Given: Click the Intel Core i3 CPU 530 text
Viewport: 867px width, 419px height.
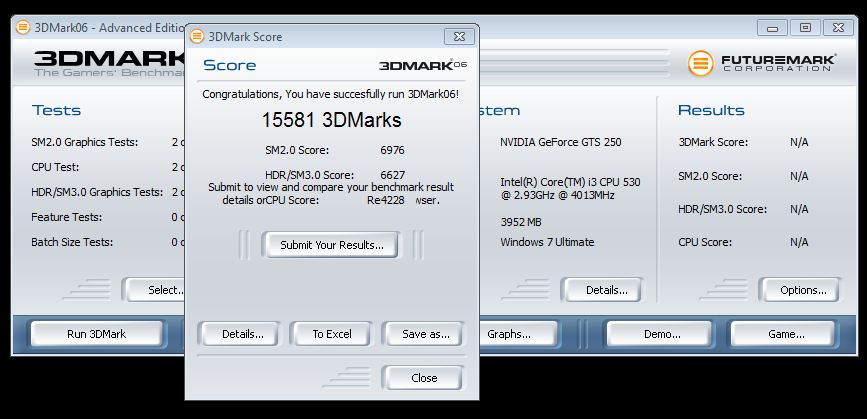Looking at the screenshot, I should [571, 188].
